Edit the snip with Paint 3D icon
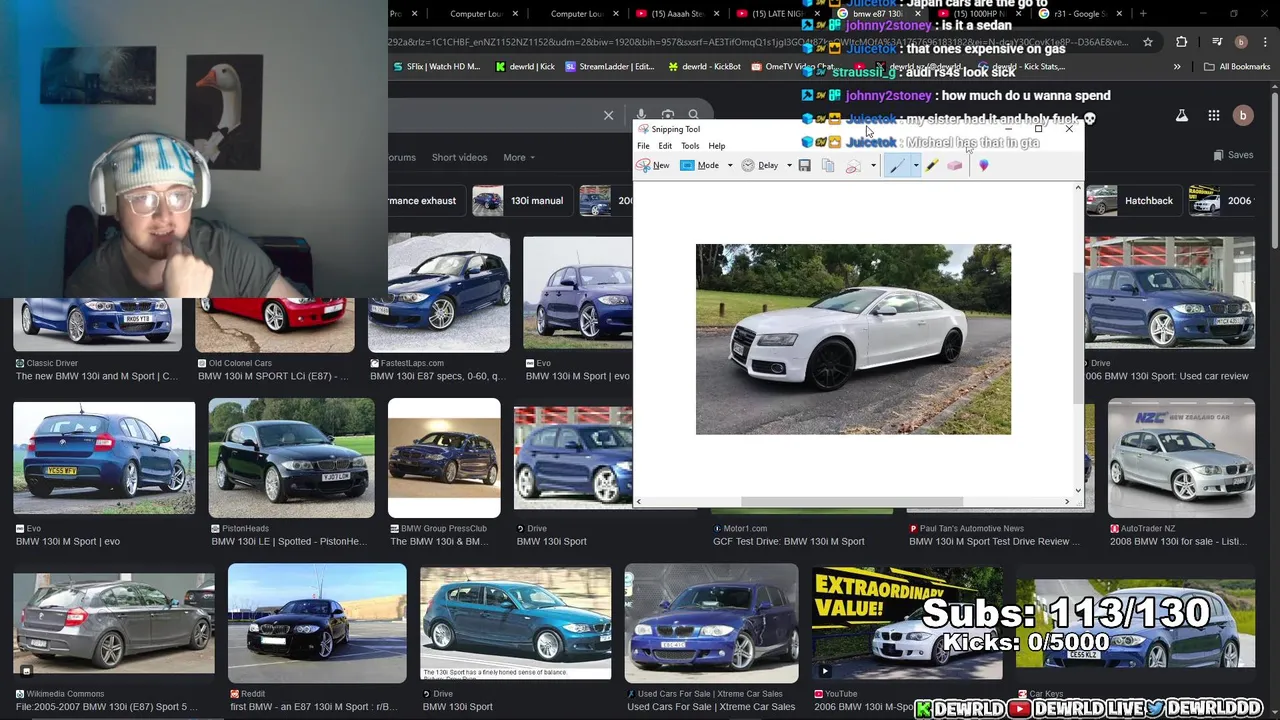Viewport: 1280px width, 720px height. tap(983, 165)
